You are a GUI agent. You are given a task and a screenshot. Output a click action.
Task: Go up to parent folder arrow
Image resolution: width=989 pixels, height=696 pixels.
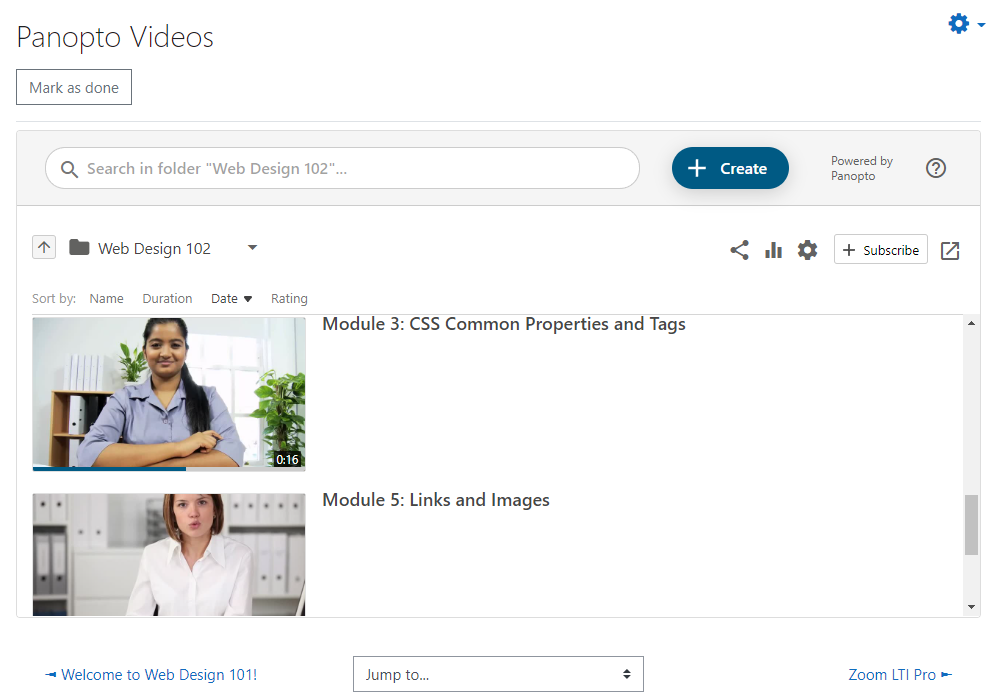click(44, 247)
